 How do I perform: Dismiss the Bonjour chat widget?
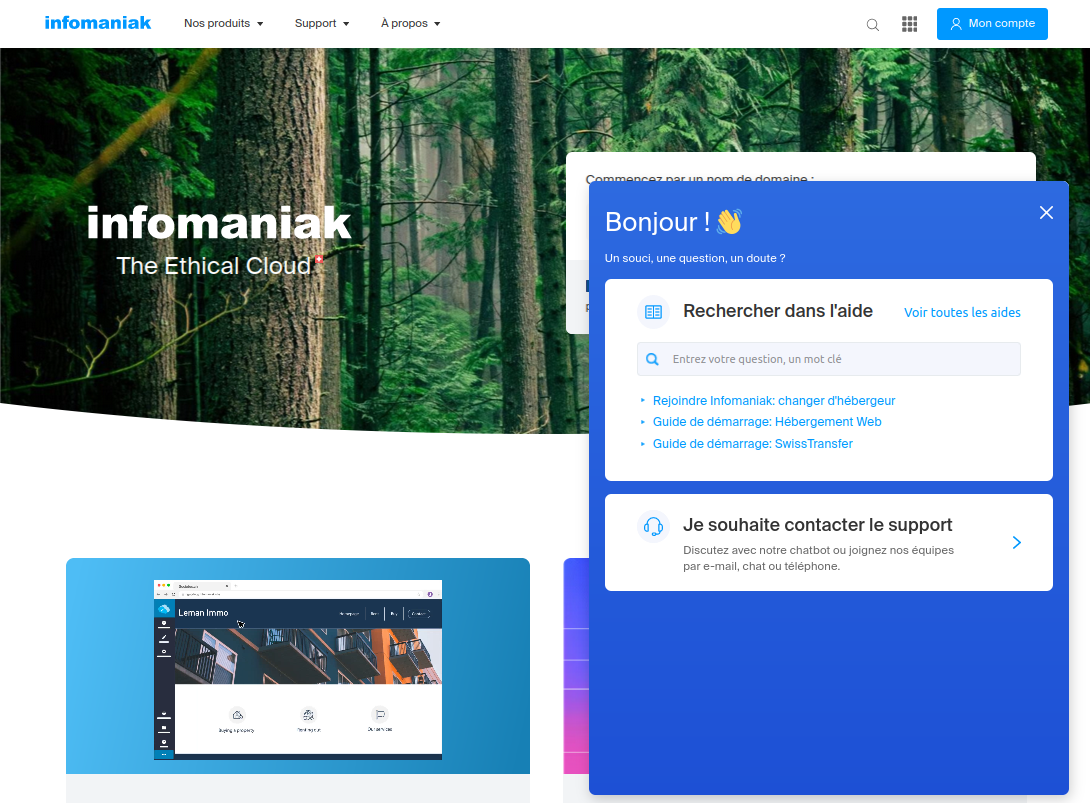(x=1046, y=212)
